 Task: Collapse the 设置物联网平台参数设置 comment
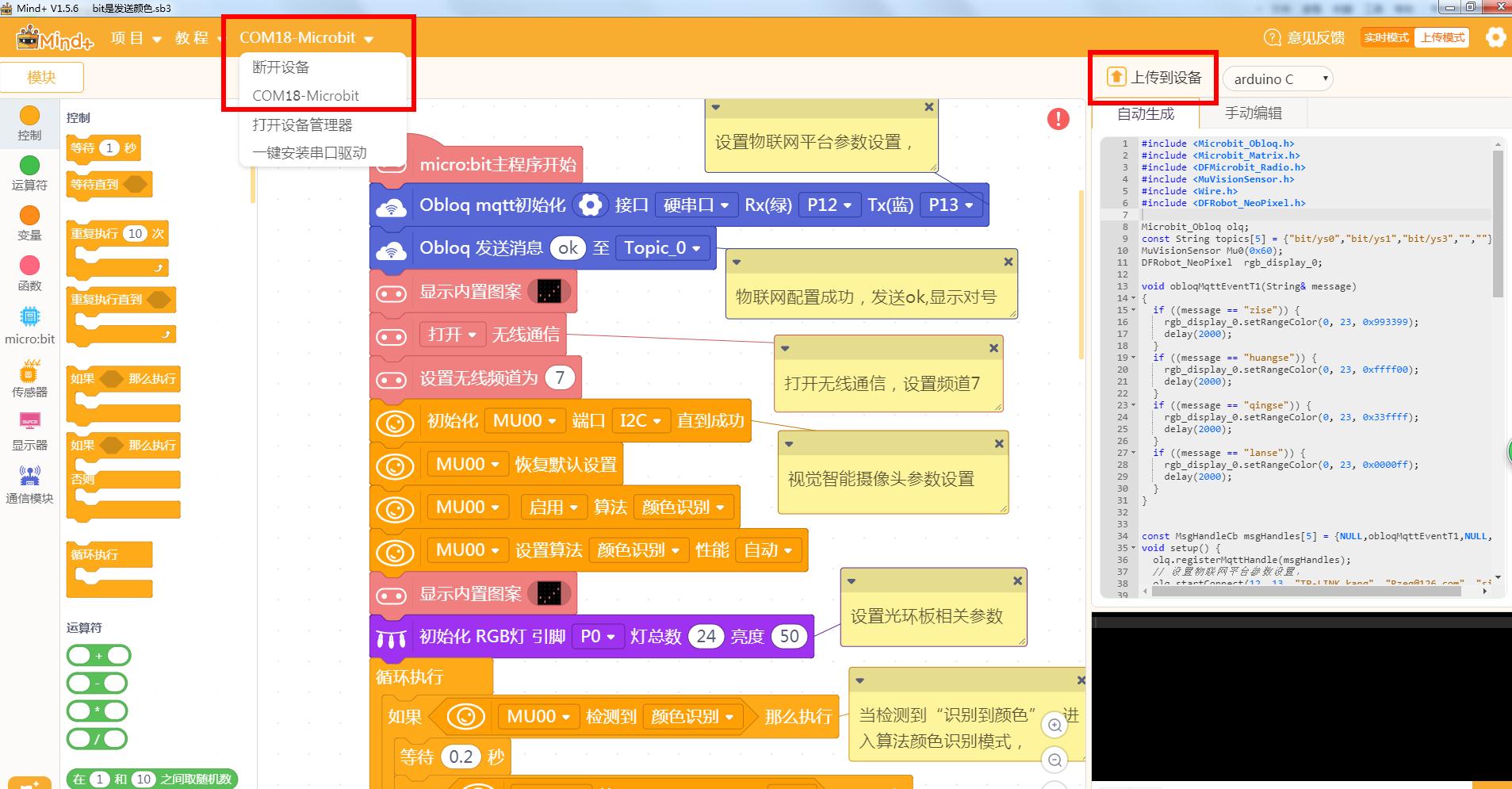[x=716, y=107]
